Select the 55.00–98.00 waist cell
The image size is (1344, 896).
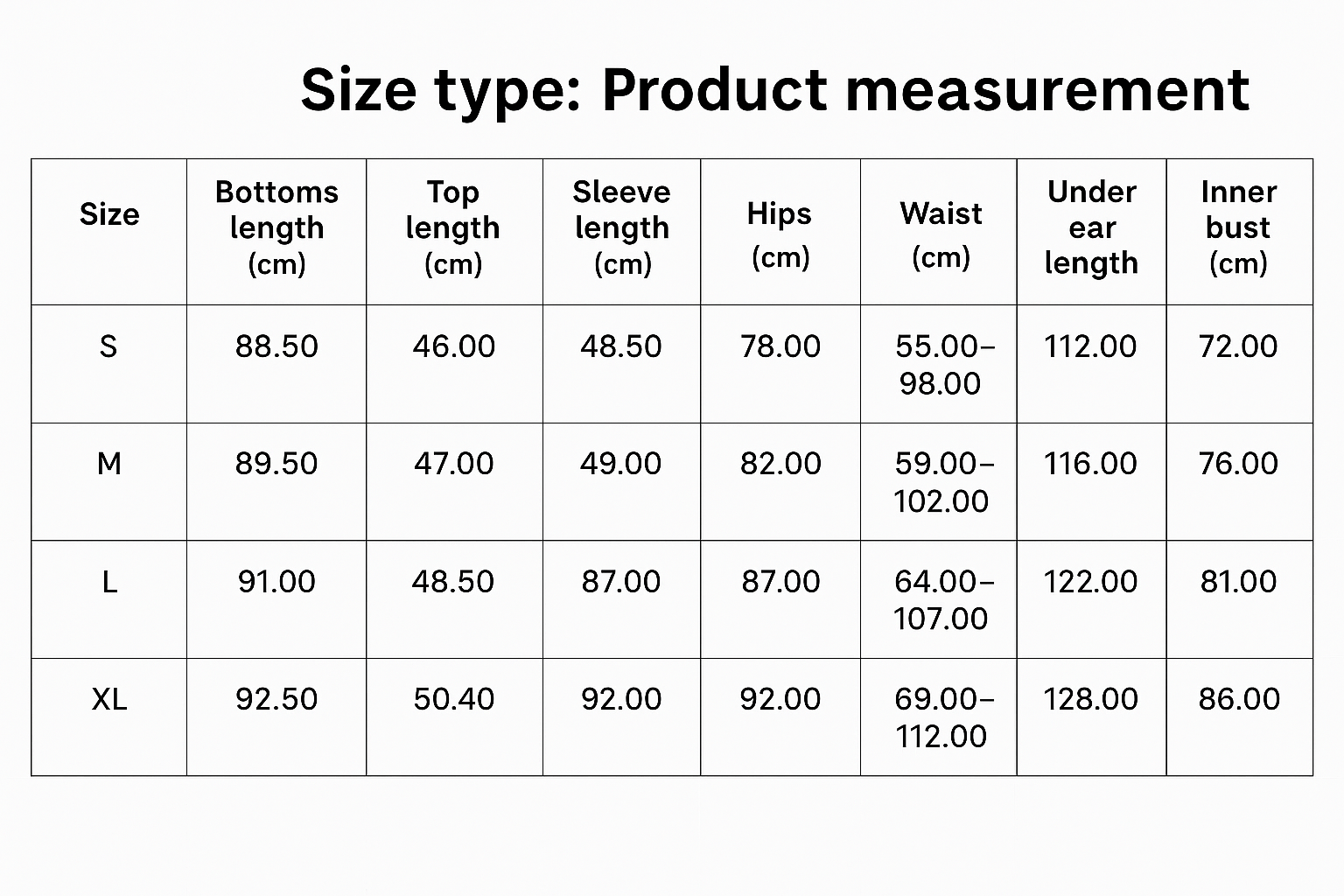tap(941, 365)
